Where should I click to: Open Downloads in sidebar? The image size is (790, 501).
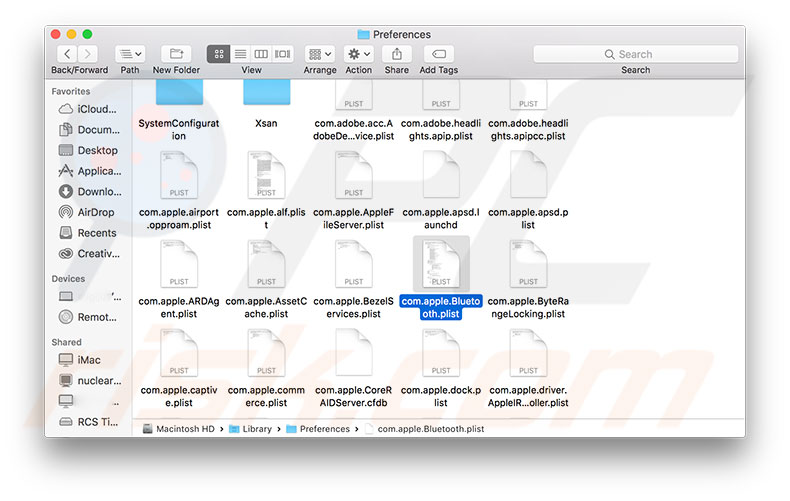point(88,192)
